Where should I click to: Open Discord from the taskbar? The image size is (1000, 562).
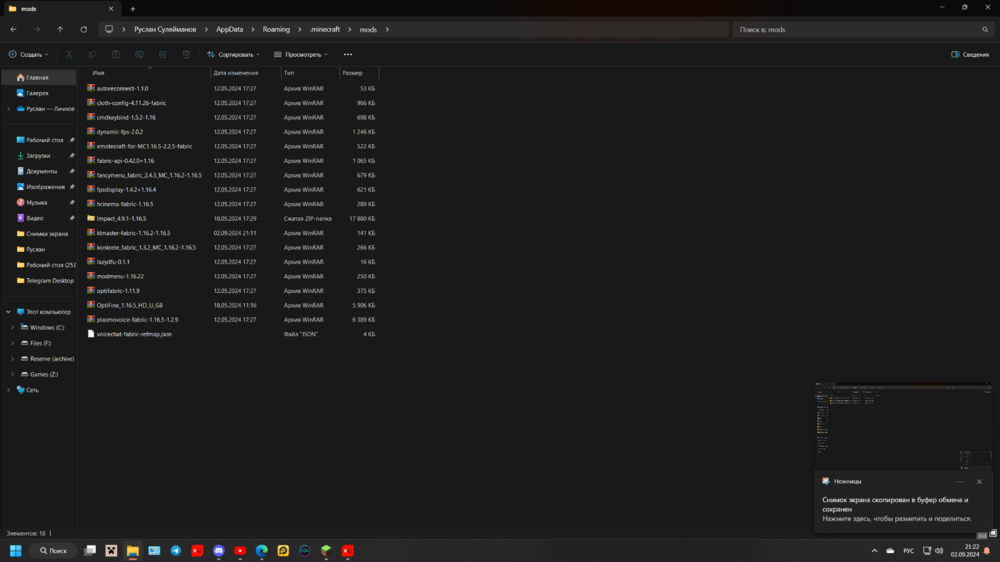coord(219,551)
